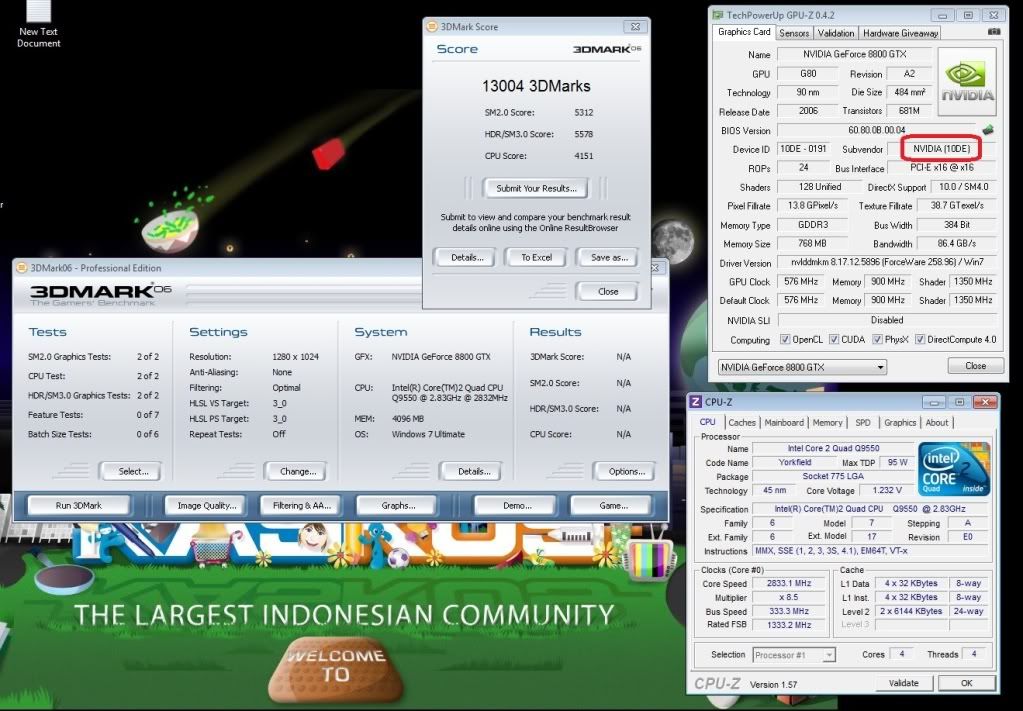Click the CPU-Z Validate button
This screenshot has height=711, width=1023.
[x=904, y=683]
